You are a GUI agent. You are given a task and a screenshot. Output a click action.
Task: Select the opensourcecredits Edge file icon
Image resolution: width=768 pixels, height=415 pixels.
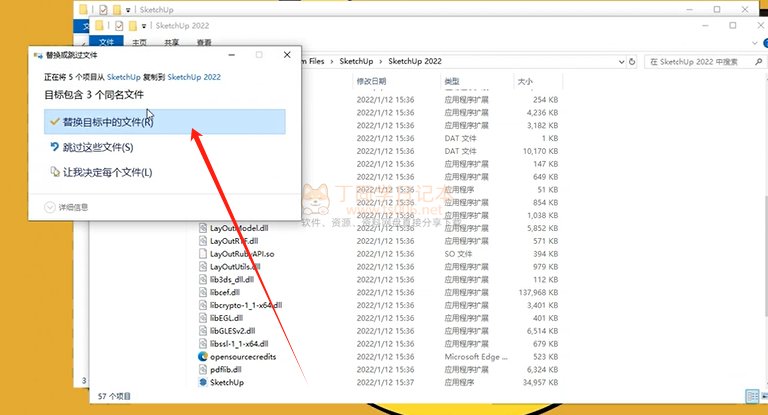202,356
